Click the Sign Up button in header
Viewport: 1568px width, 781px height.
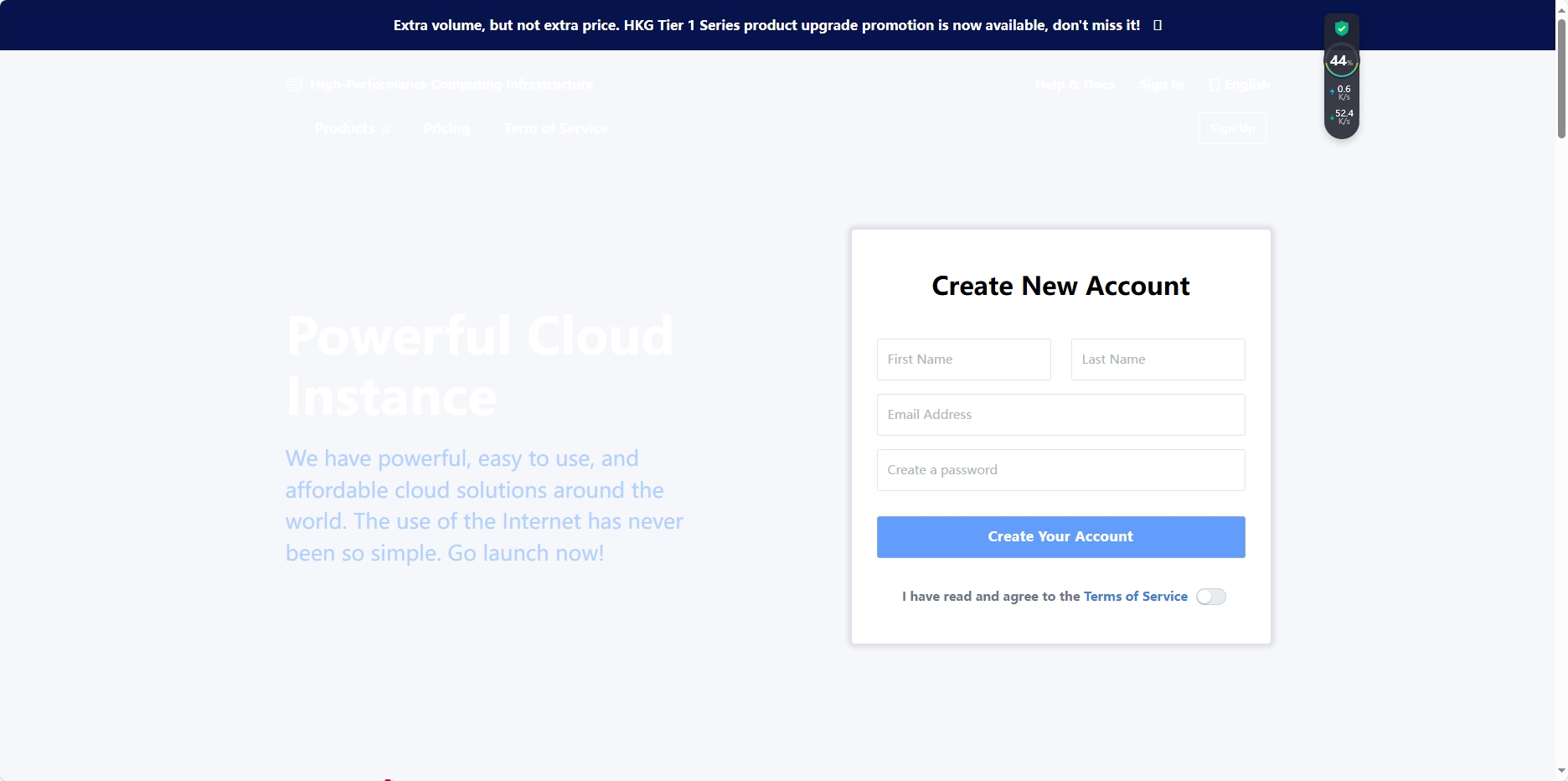pyautogui.click(x=1232, y=128)
